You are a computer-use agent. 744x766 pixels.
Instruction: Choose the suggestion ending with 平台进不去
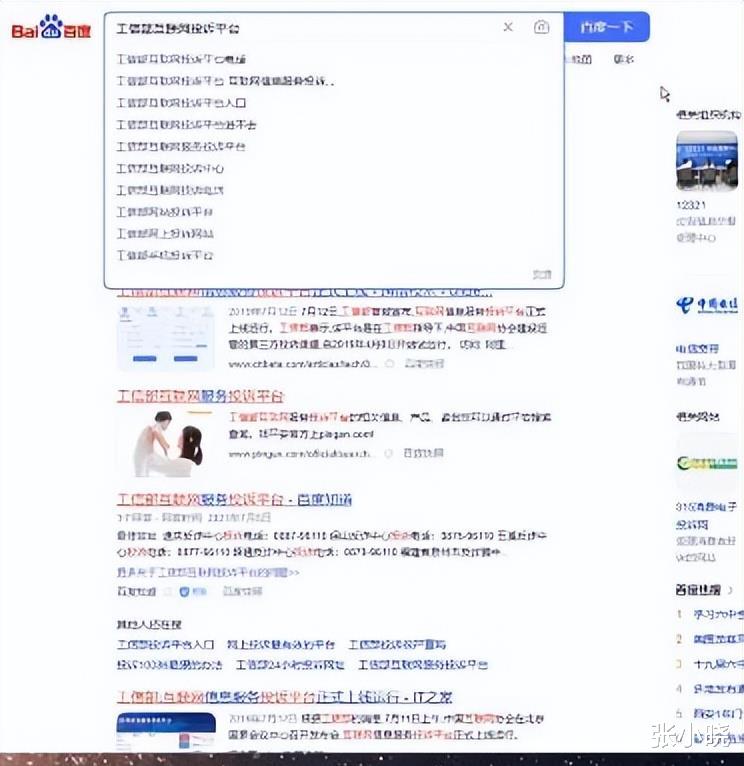tap(186, 125)
